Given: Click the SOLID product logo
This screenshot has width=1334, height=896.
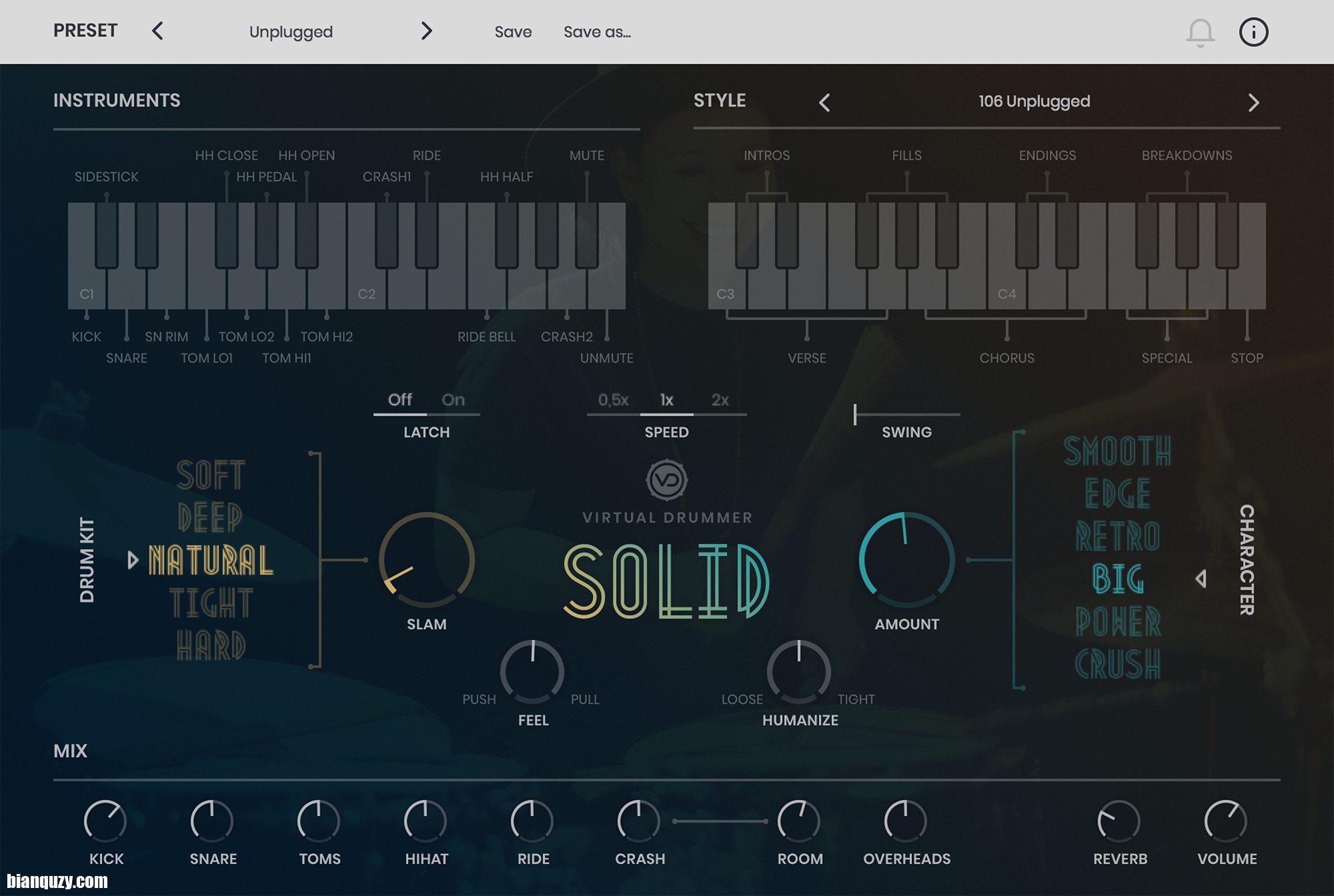Looking at the screenshot, I should click(x=666, y=581).
